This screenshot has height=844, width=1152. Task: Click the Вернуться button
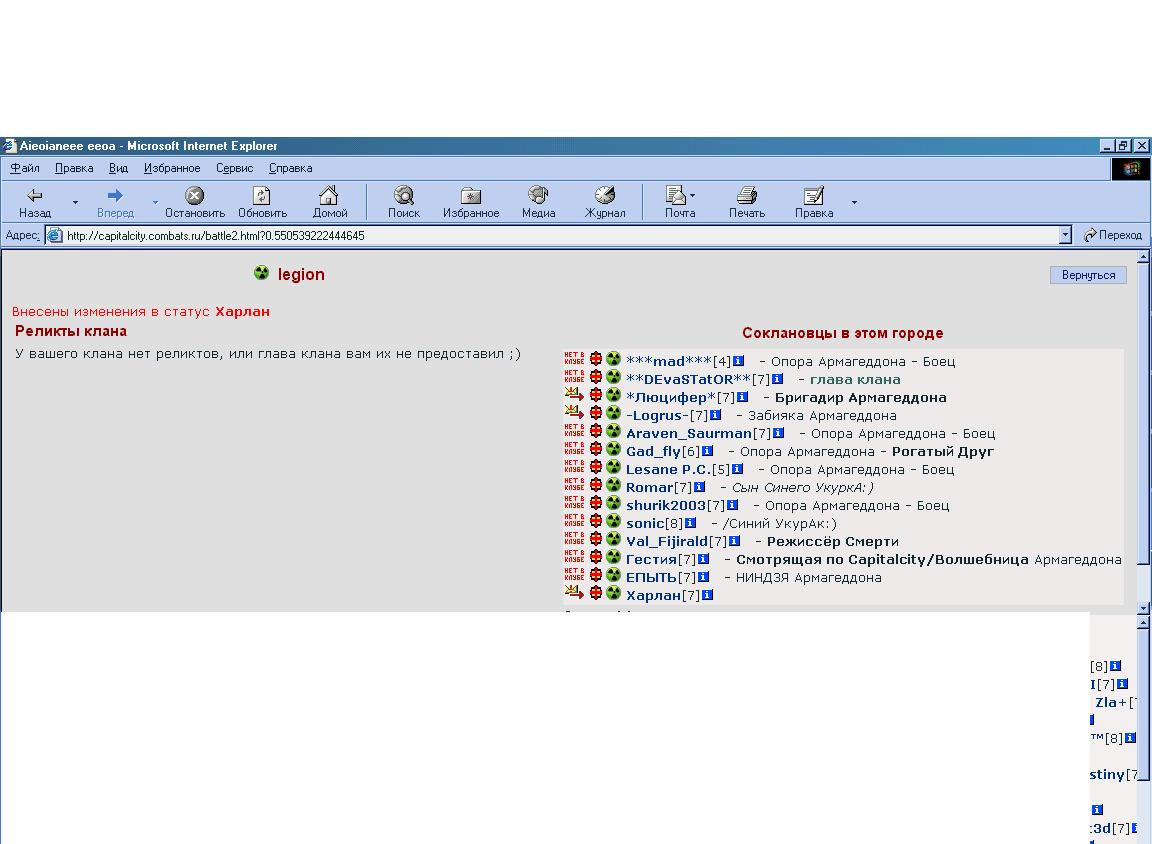pos(1088,275)
